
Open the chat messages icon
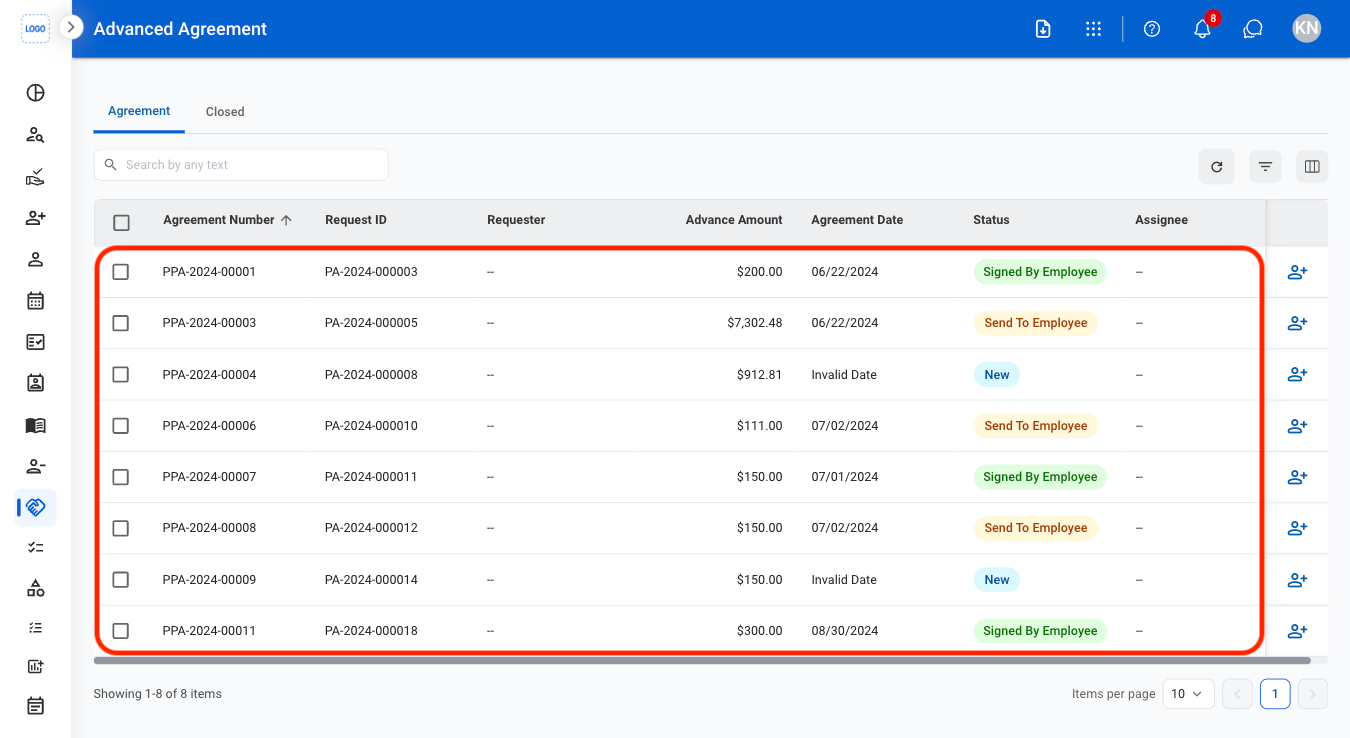[1253, 29]
